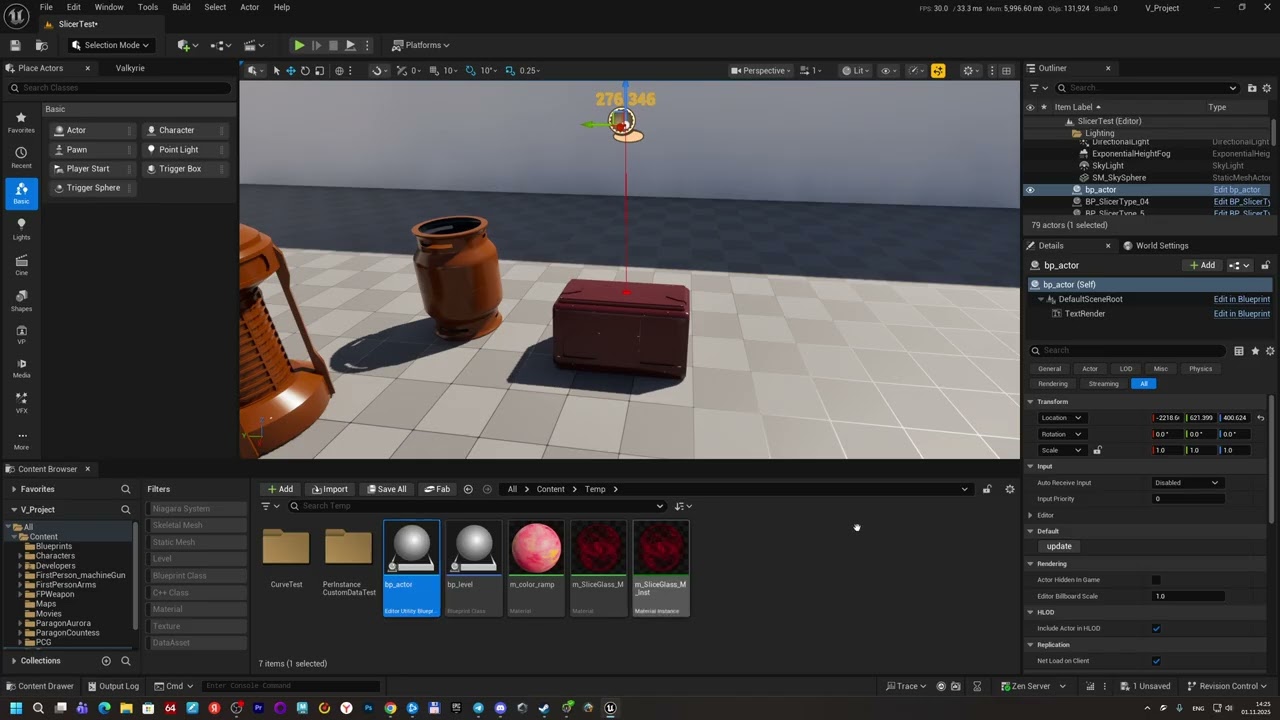The image size is (1280, 720).
Task: Toggle the Scale lock icon
Action: [x=1097, y=450]
